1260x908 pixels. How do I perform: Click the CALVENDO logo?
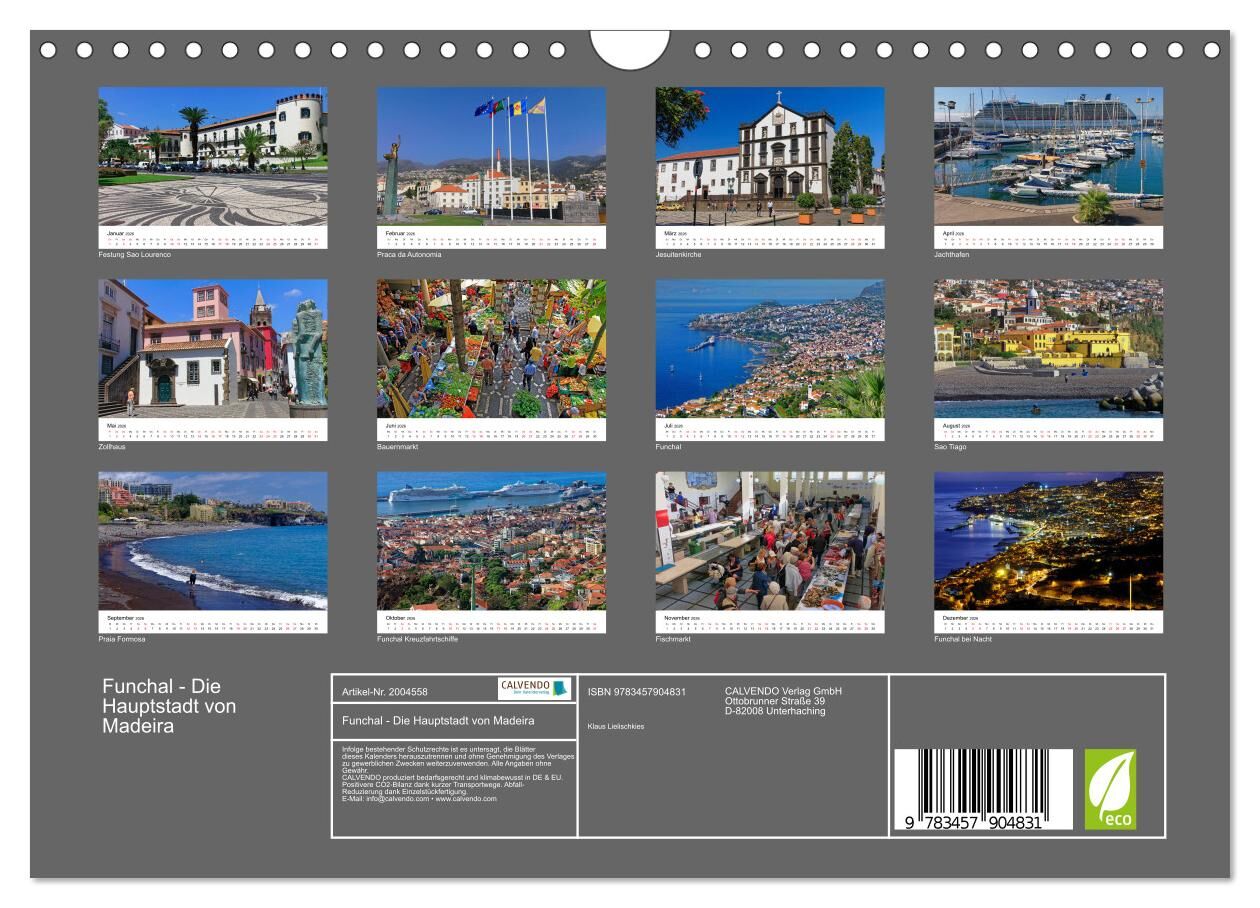(x=534, y=688)
